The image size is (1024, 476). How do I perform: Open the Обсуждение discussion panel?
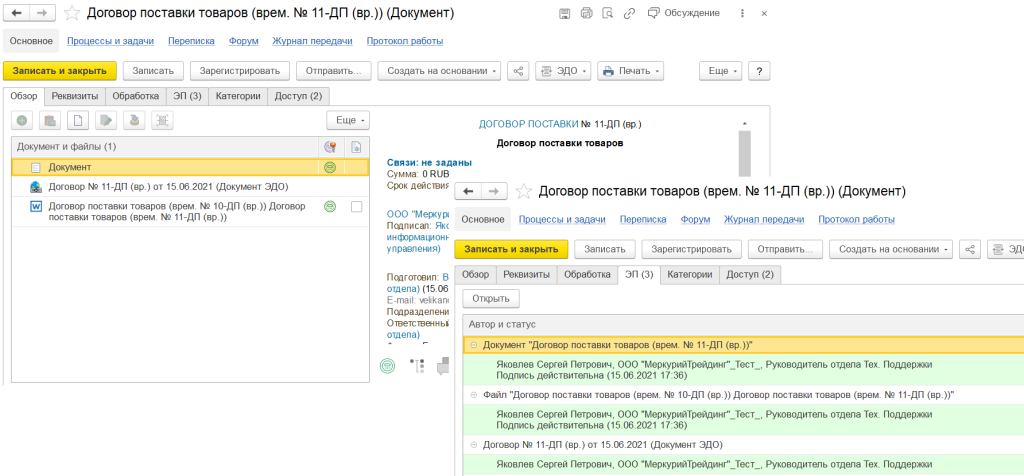pyautogui.click(x=684, y=13)
